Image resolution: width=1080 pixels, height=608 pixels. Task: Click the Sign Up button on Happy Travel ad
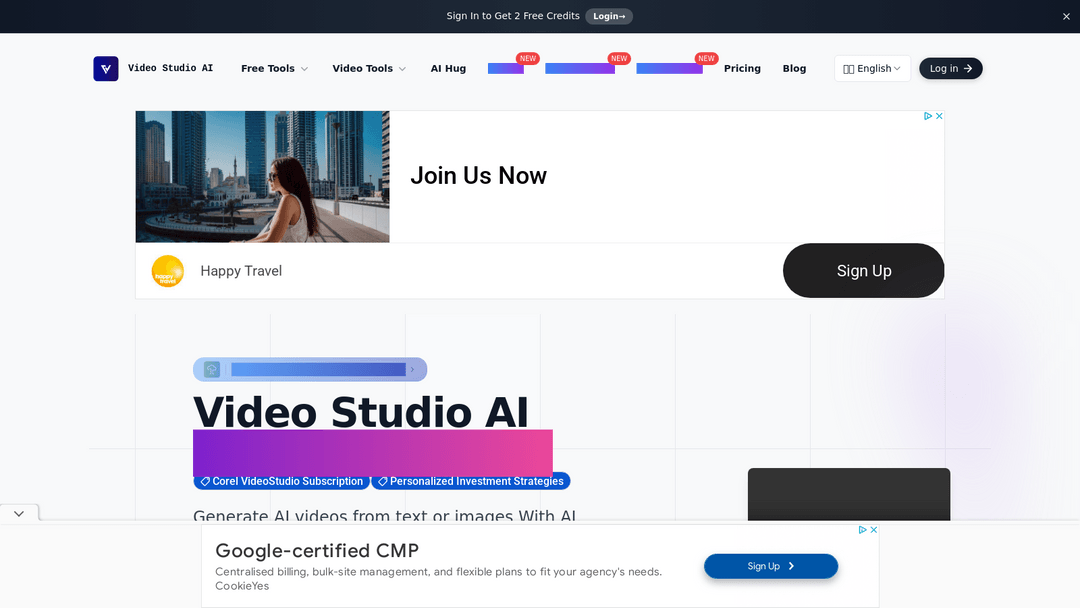(864, 271)
